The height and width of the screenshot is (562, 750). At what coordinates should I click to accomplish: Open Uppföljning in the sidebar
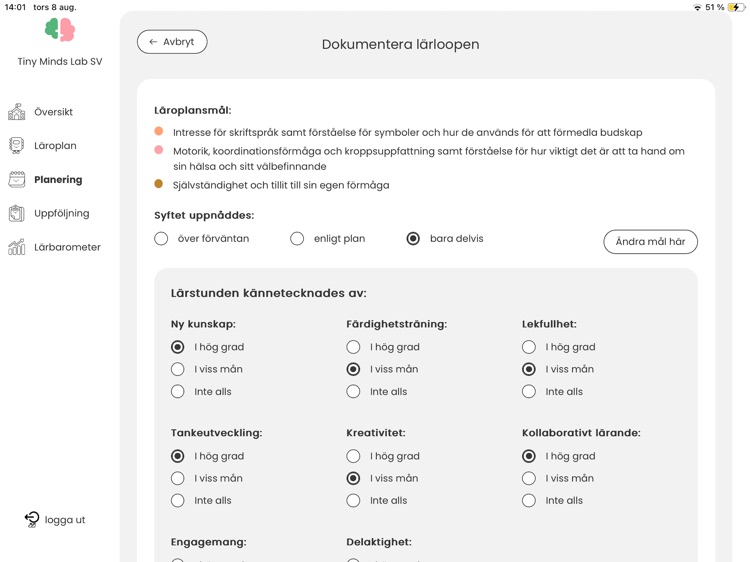point(62,213)
